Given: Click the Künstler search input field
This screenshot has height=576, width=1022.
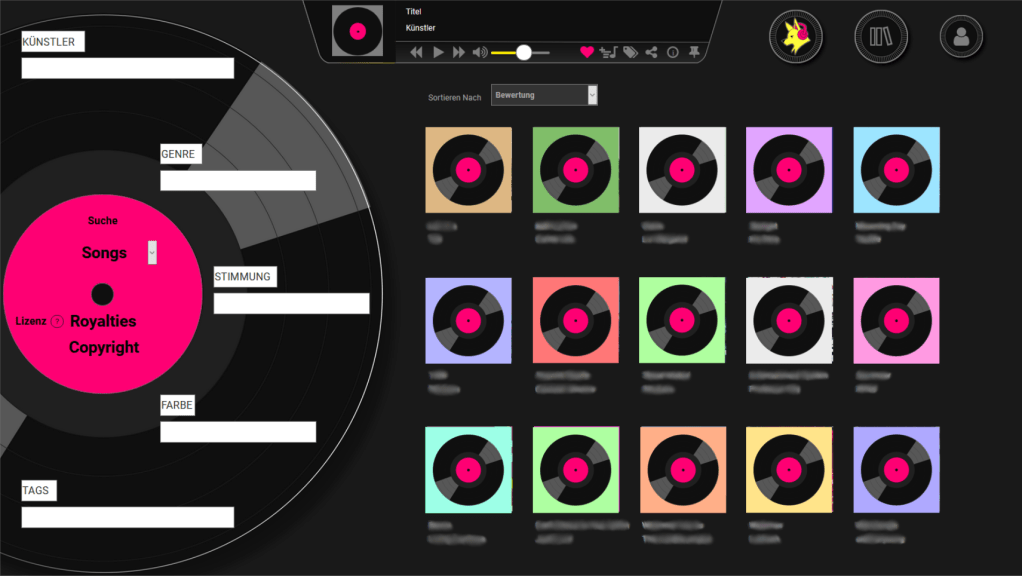Looking at the screenshot, I should coord(127,68).
